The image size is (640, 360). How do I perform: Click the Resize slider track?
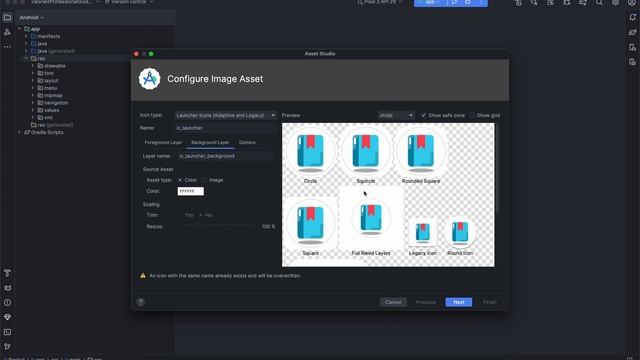216,226
